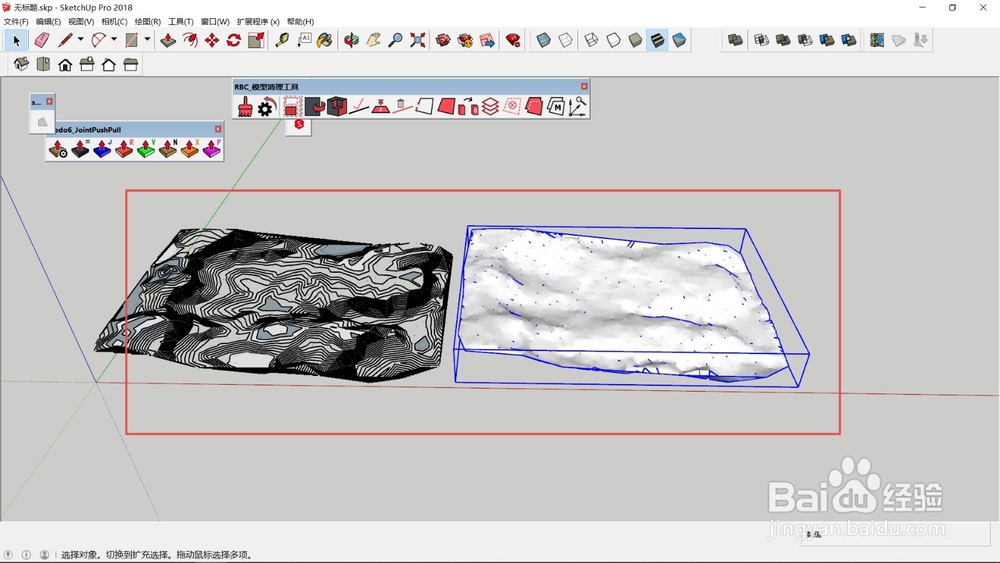The width and height of the screenshot is (1000, 563).
Task: Choose the Zoom magnifier tool
Action: tap(395, 41)
